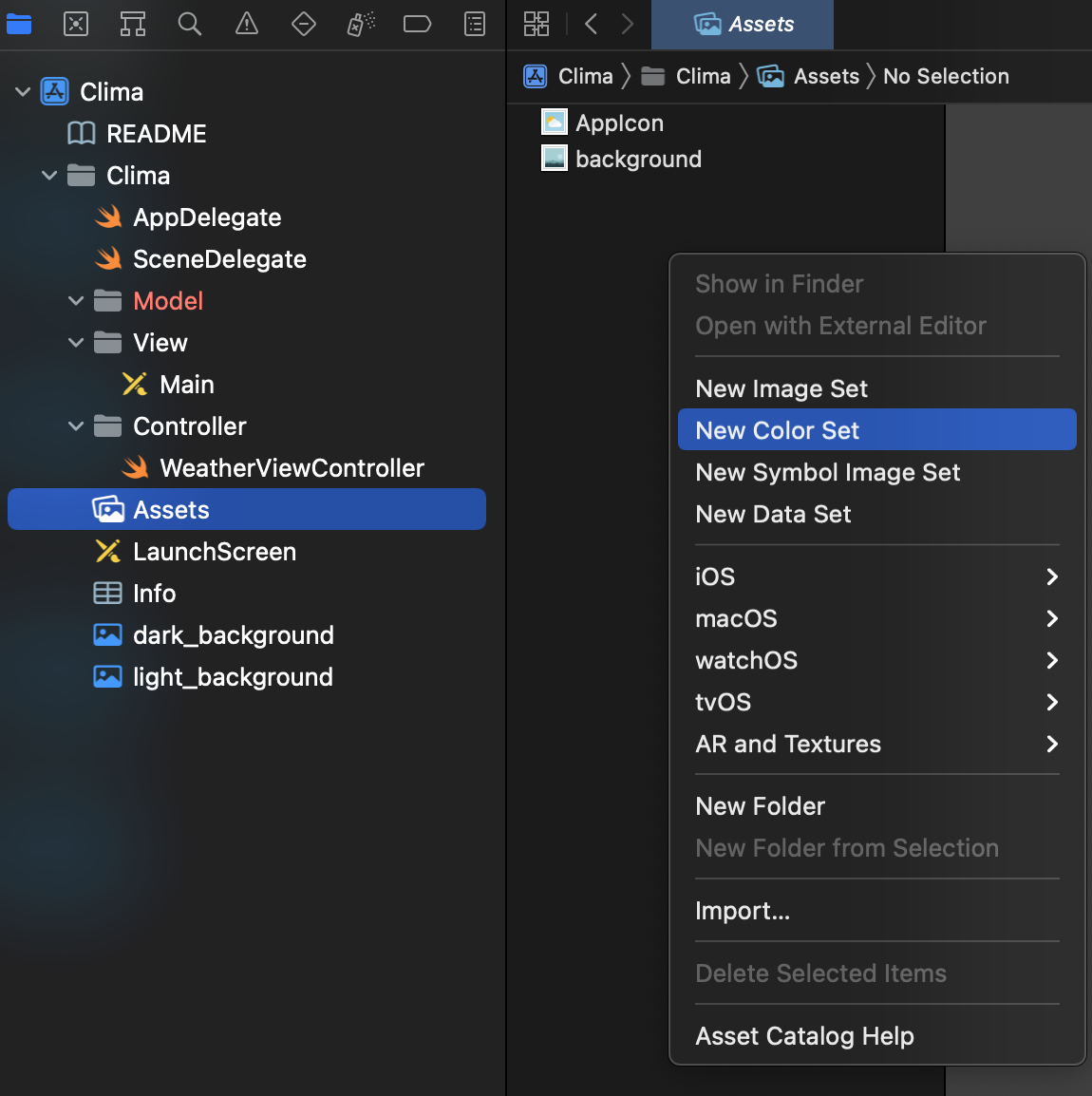Image resolution: width=1092 pixels, height=1096 pixels.
Task: Expand the iOS submenu
Action: pyautogui.click(x=876, y=576)
